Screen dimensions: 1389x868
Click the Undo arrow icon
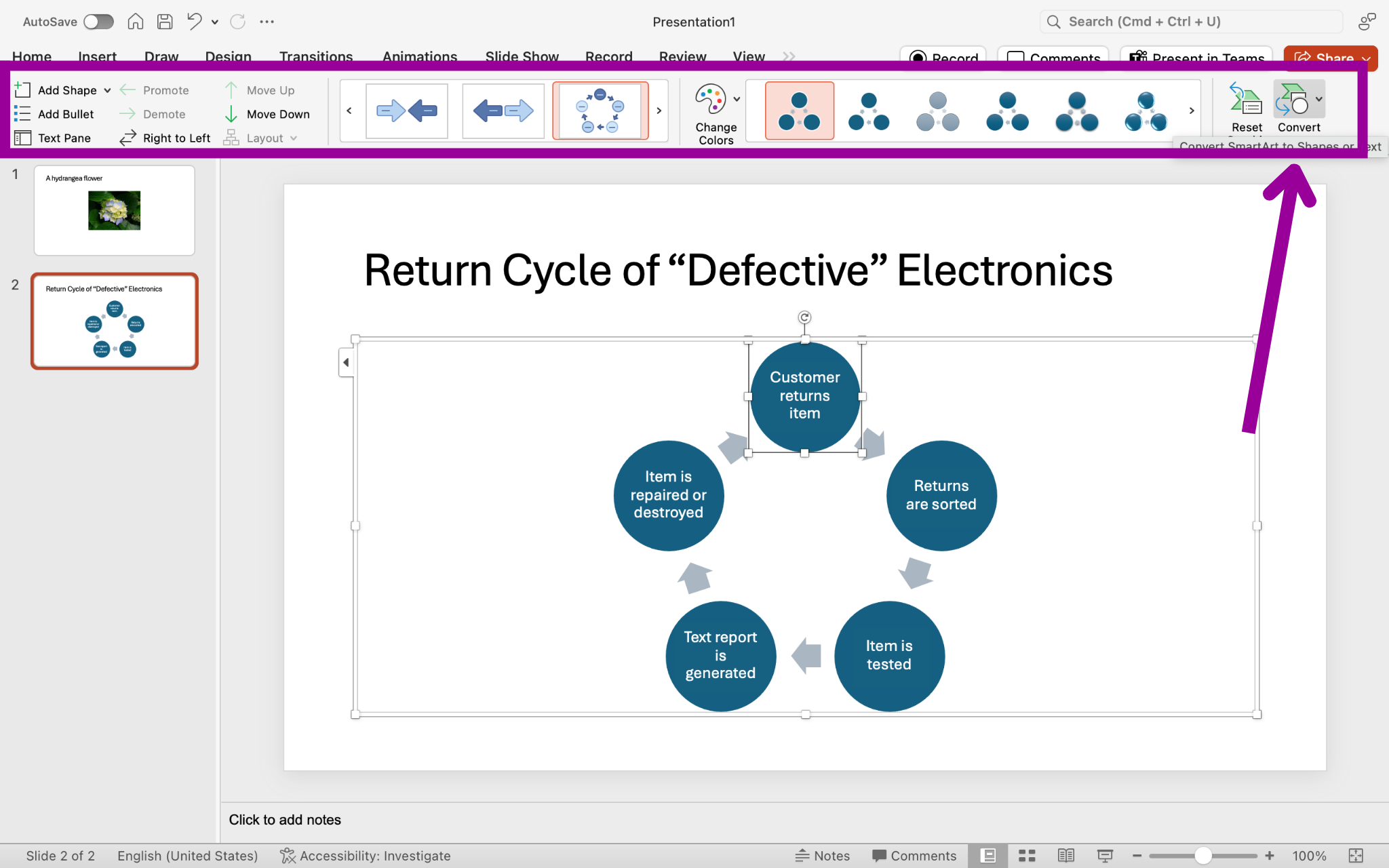point(195,22)
